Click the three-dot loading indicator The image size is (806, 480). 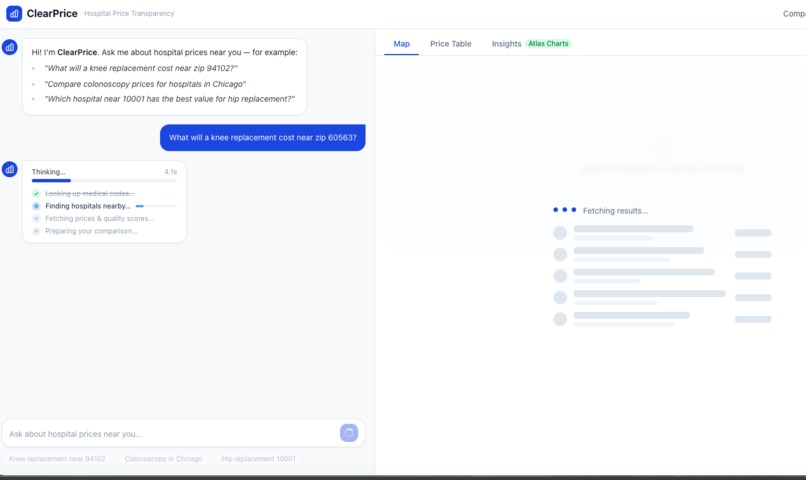(x=564, y=210)
